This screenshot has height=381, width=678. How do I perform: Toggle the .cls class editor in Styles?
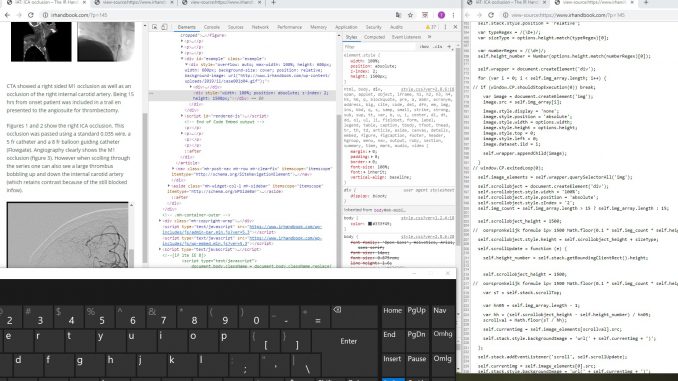click(438, 46)
